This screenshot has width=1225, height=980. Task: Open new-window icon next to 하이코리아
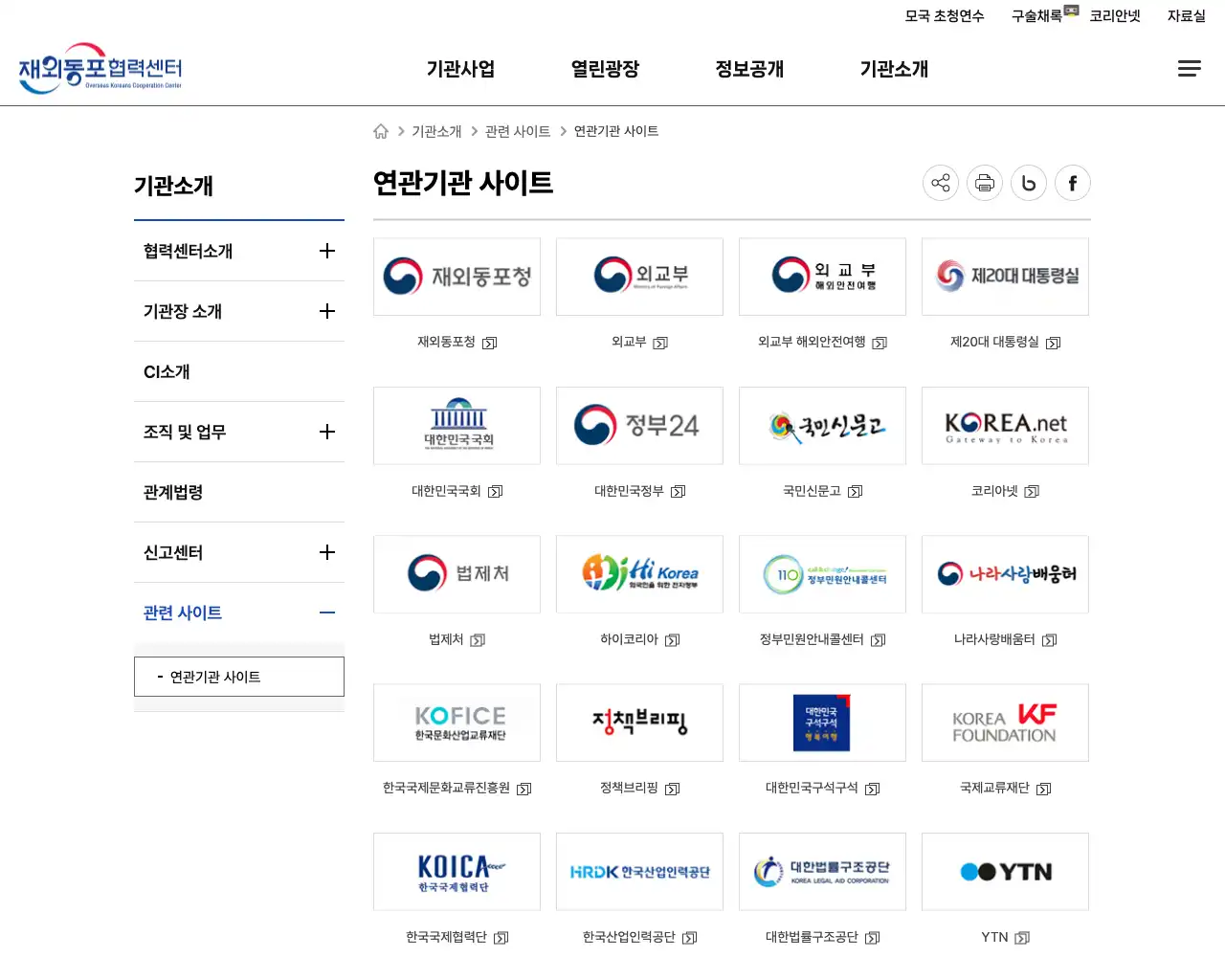(x=673, y=640)
